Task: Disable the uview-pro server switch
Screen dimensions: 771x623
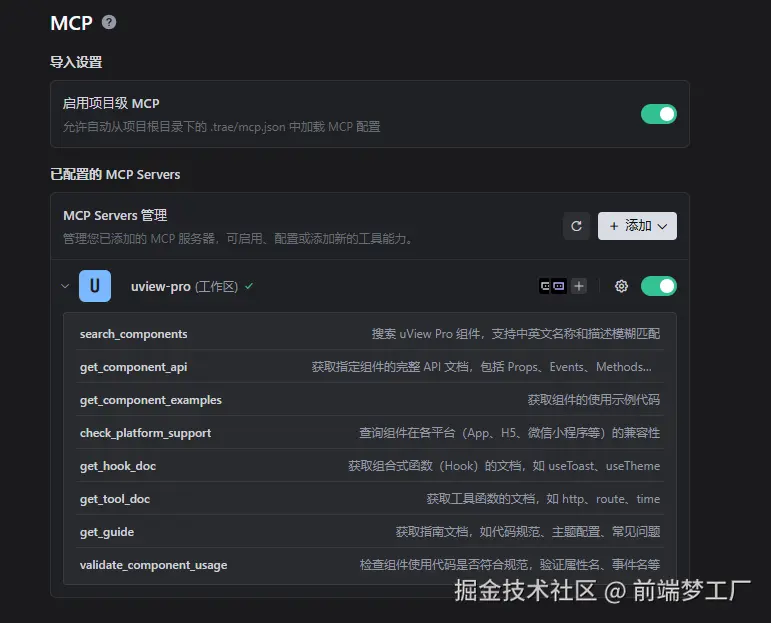Action: (x=658, y=286)
